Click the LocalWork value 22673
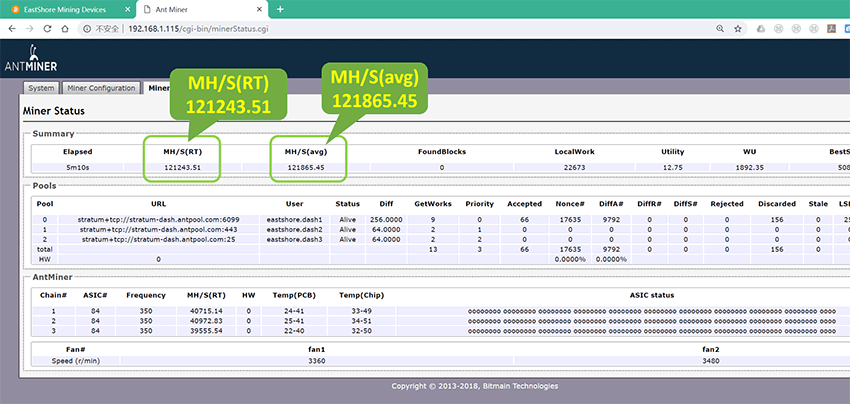The height and width of the screenshot is (404, 850). pos(574,168)
